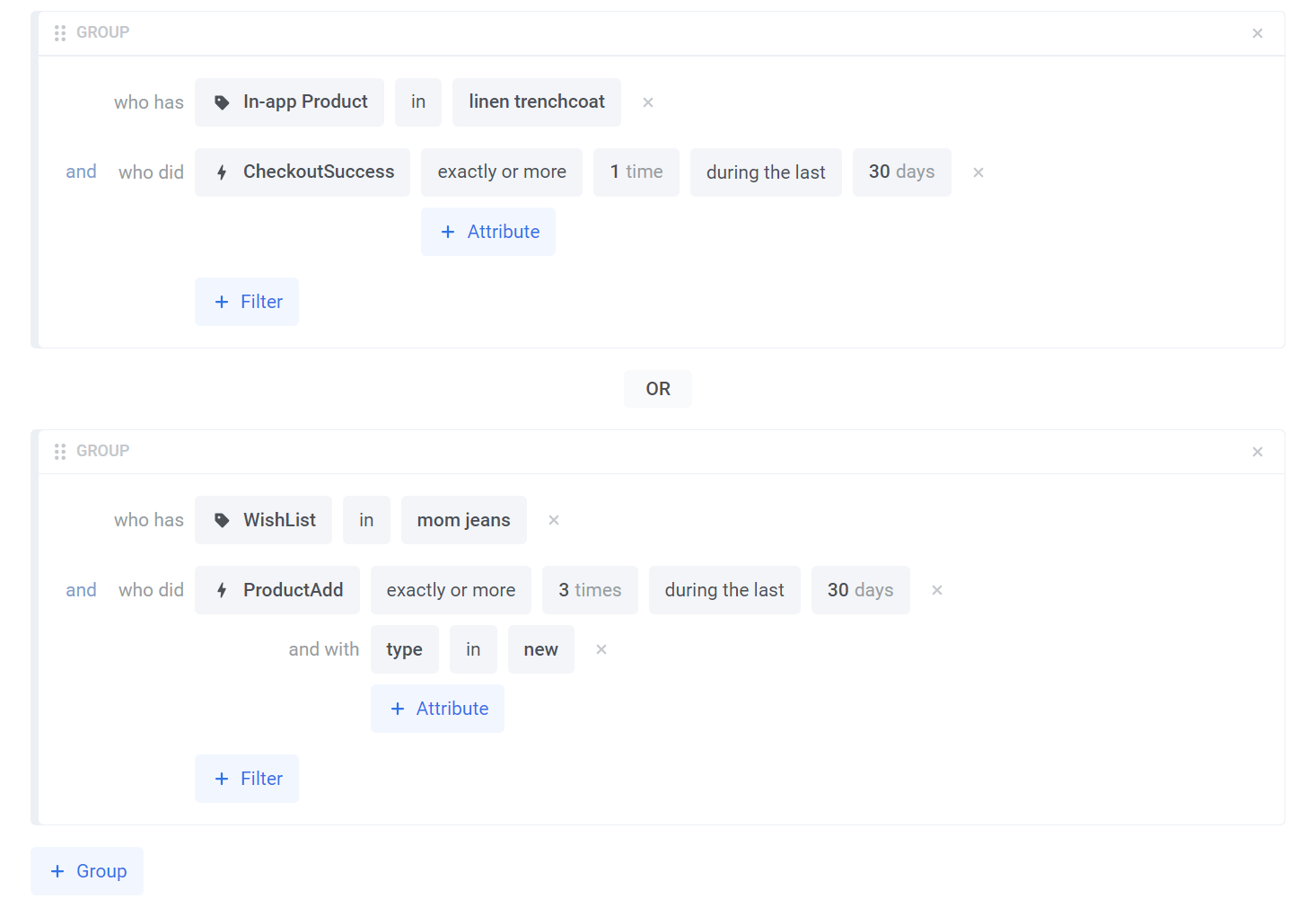Delete the ProductAdd event row

click(x=936, y=590)
